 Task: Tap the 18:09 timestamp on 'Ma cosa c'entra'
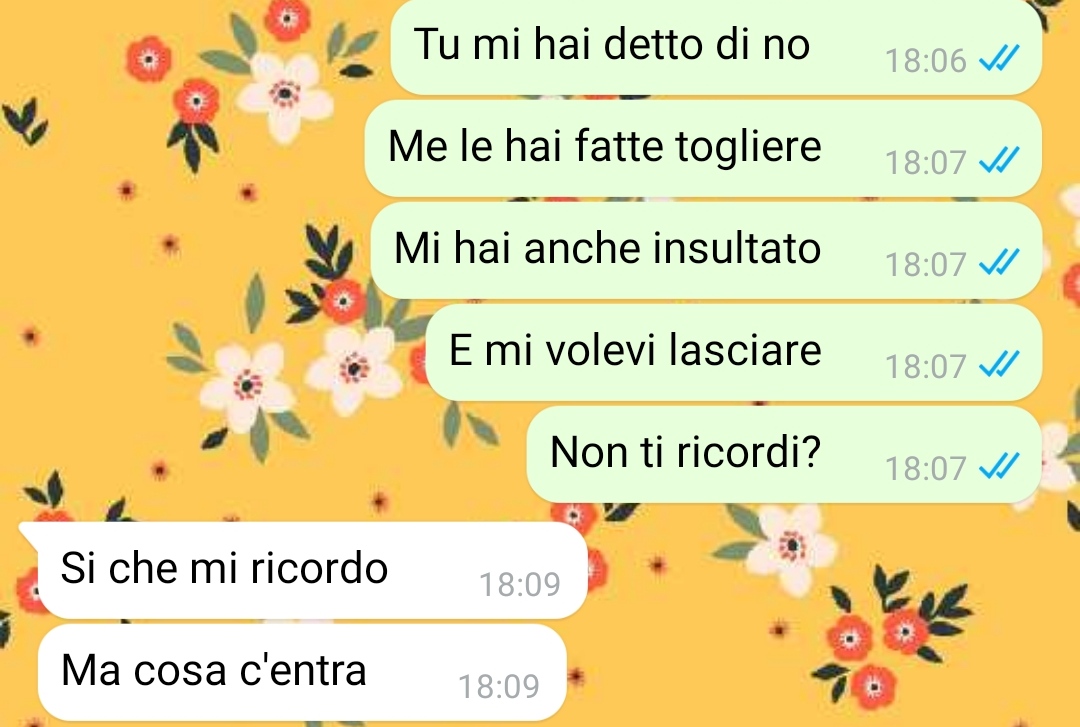499,686
